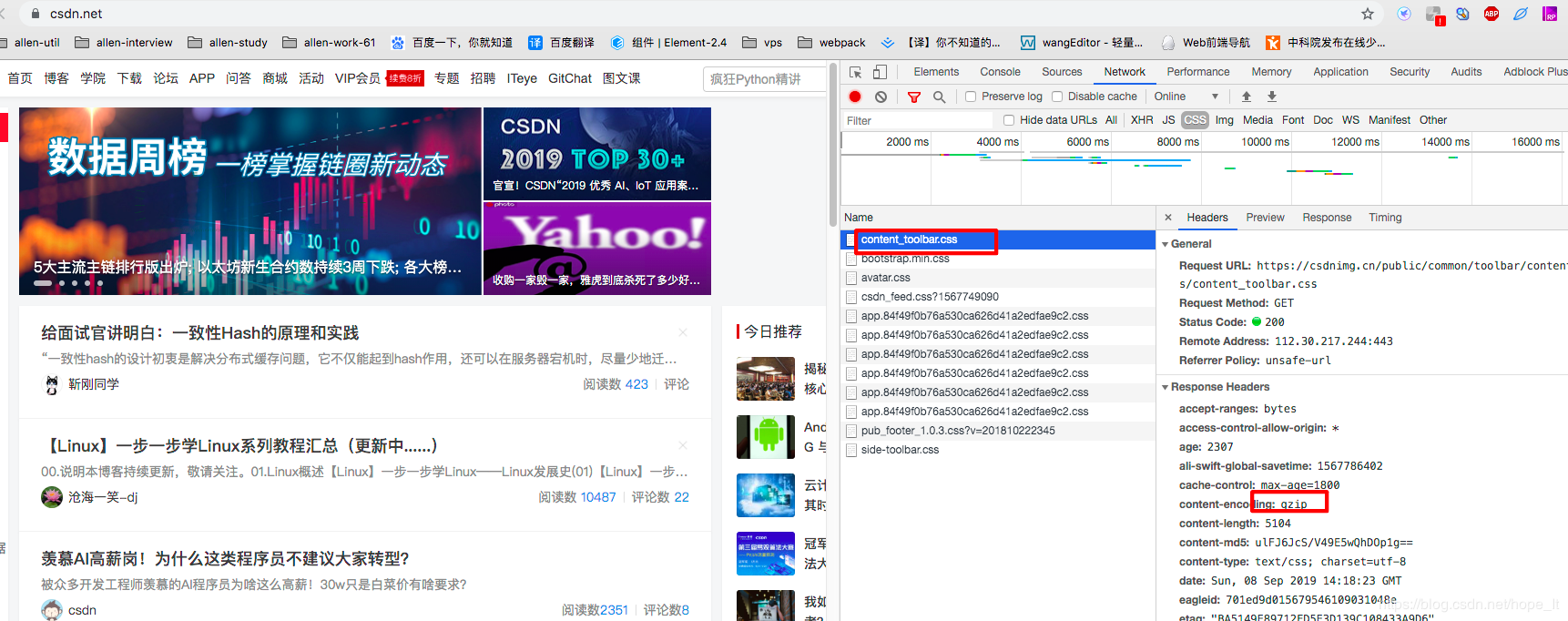The height and width of the screenshot is (621, 1568).
Task: Collapse the General section
Action: [x=1166, y=244]
